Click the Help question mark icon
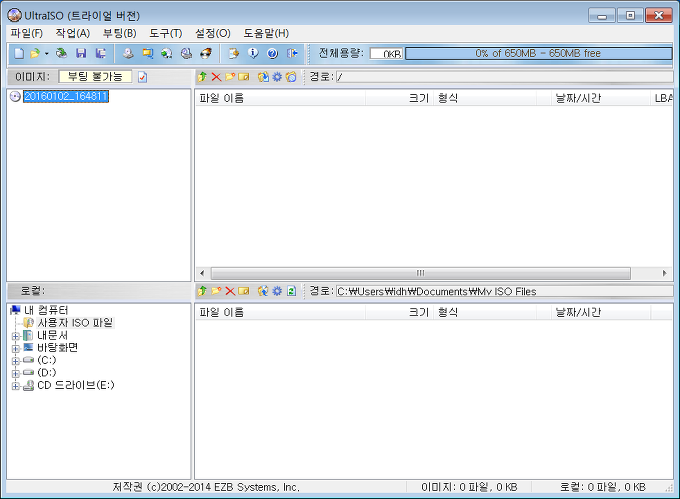The image size is (680, 499). (x=272, y=53)
